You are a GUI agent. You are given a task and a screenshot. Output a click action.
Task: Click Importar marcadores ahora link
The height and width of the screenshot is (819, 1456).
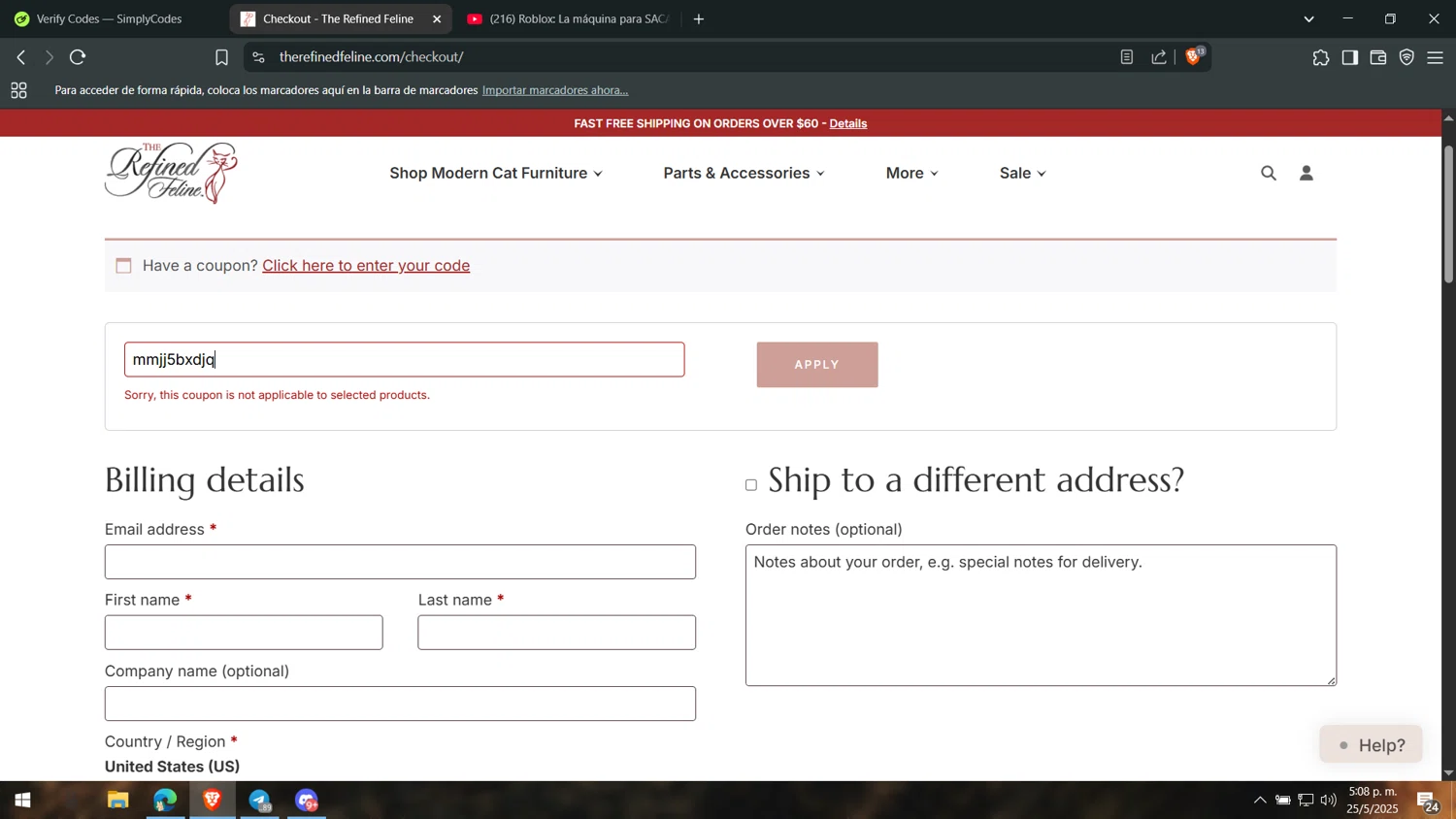coord(555,90)
